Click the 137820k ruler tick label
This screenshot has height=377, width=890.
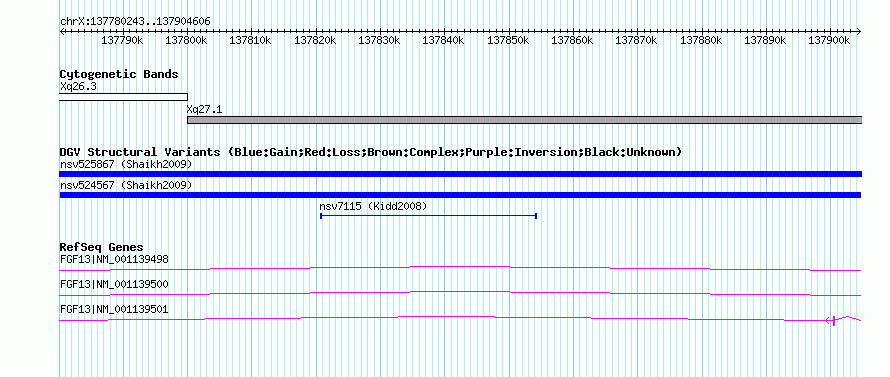315,40
